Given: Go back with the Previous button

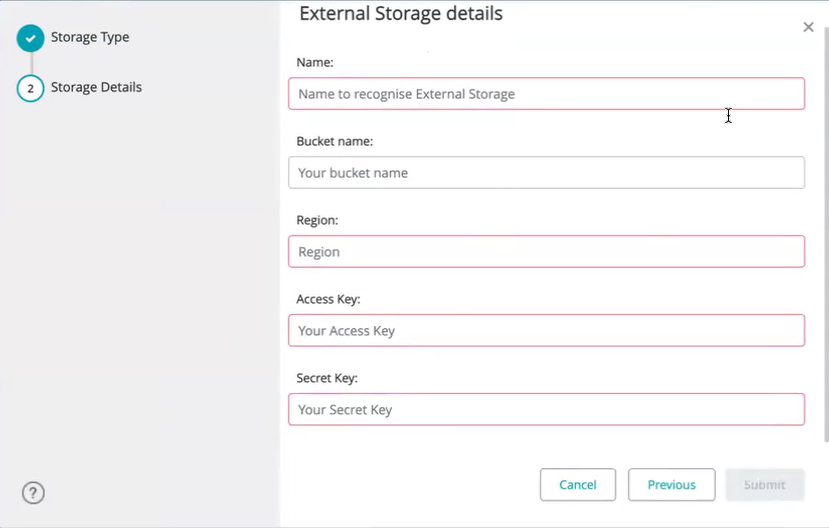Looking at the screenshot, I should coord(671,485).
